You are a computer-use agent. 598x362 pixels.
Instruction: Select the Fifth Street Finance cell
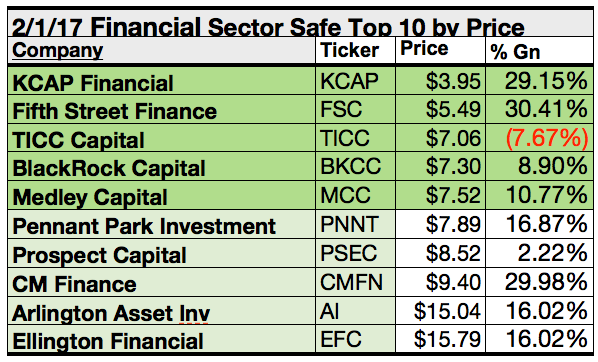pyautogui.click(x=162, y=109)
